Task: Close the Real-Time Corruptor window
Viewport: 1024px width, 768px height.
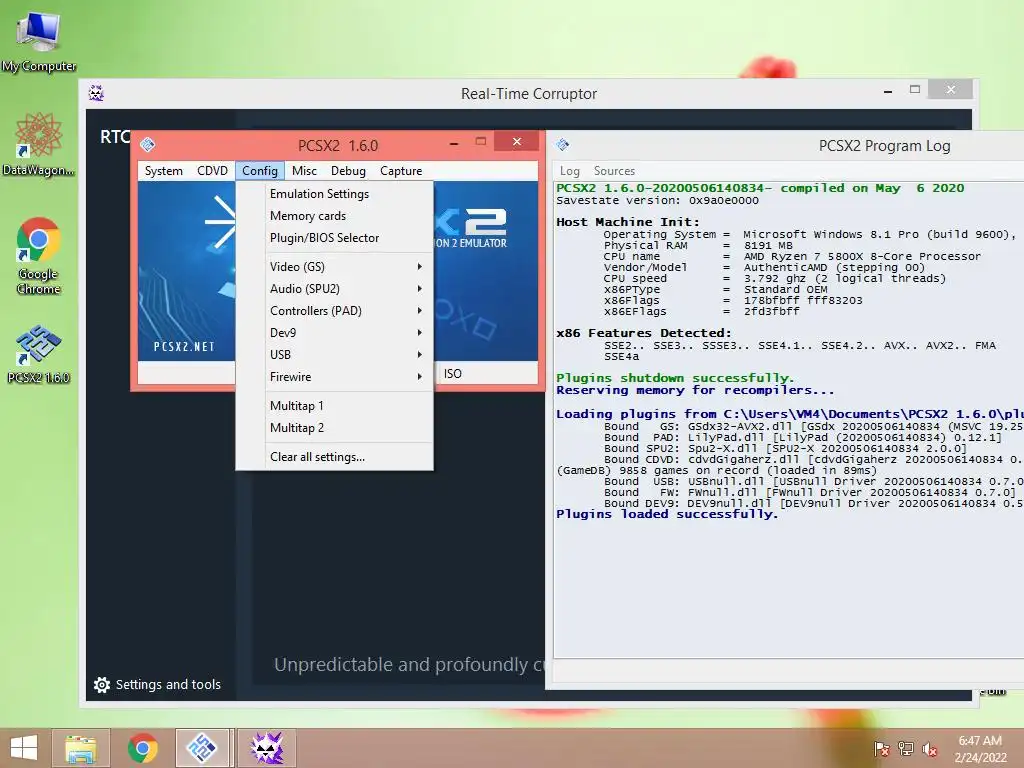Action: point(950,89)
